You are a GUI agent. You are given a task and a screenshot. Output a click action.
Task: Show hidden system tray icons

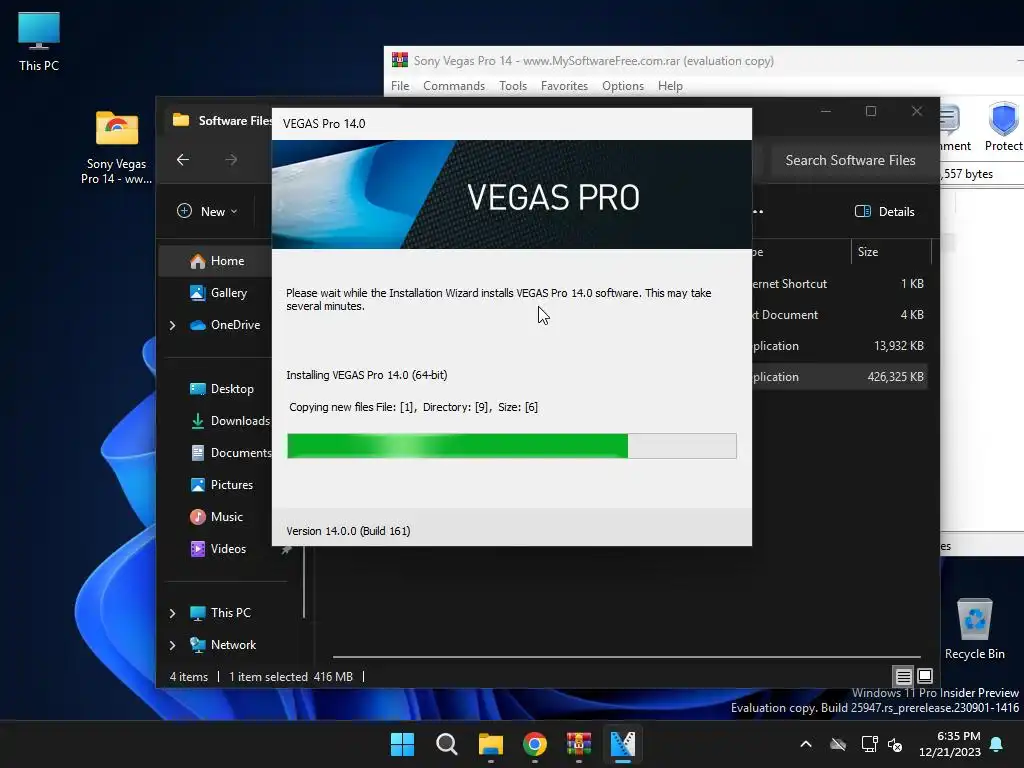coord(806,744)
